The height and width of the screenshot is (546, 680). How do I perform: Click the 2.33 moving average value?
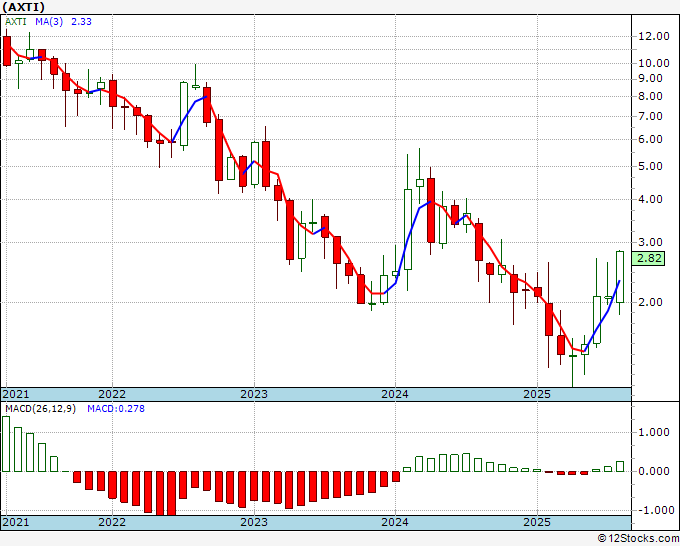(x=81, y=22)
